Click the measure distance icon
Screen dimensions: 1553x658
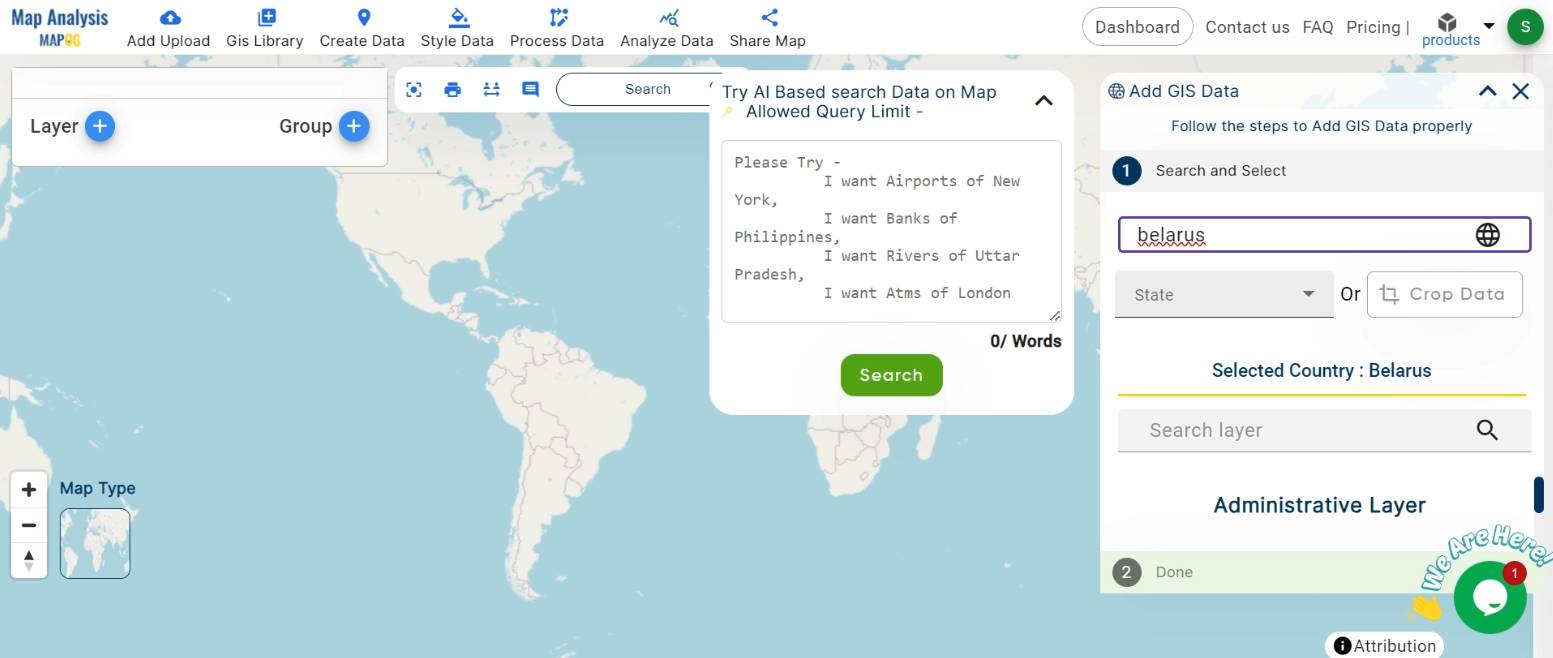pyautogui.click(x=491, y=89)
